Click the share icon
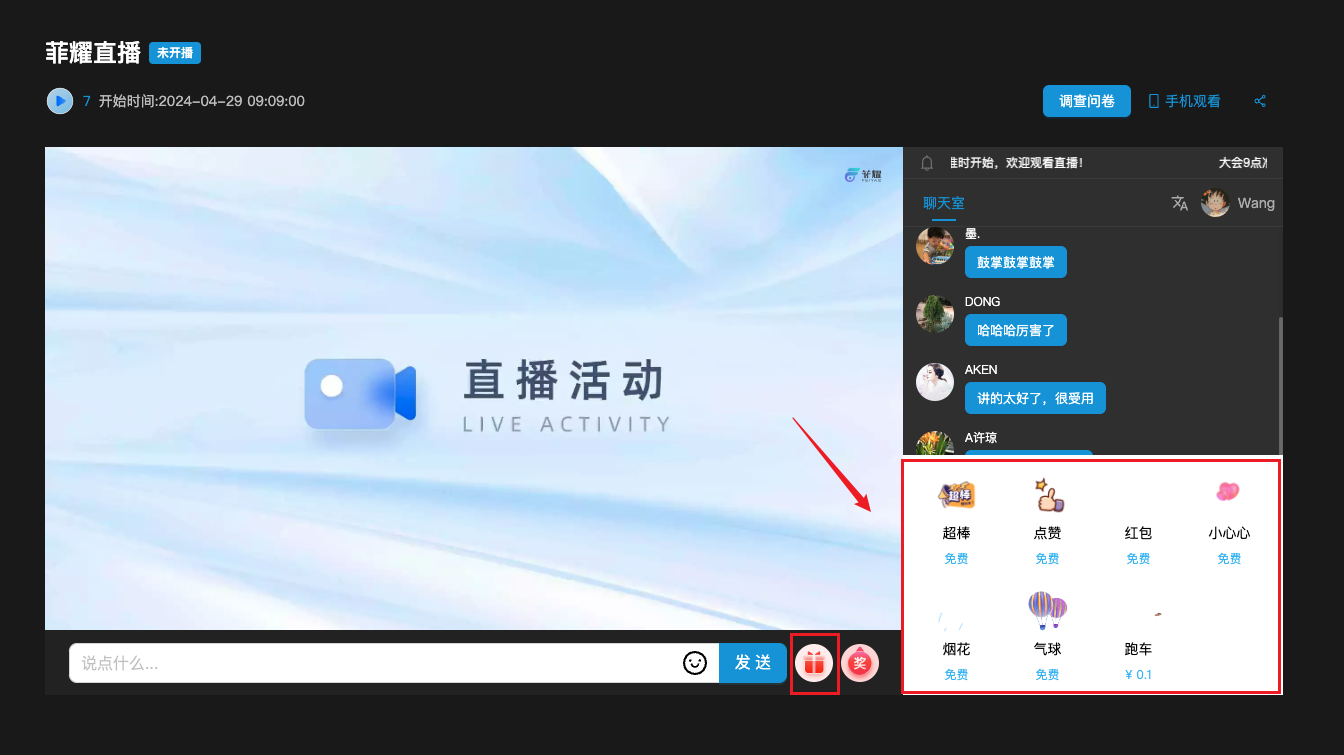Viewport: 1344px width, 755px height. click(x=1260, y=101)
